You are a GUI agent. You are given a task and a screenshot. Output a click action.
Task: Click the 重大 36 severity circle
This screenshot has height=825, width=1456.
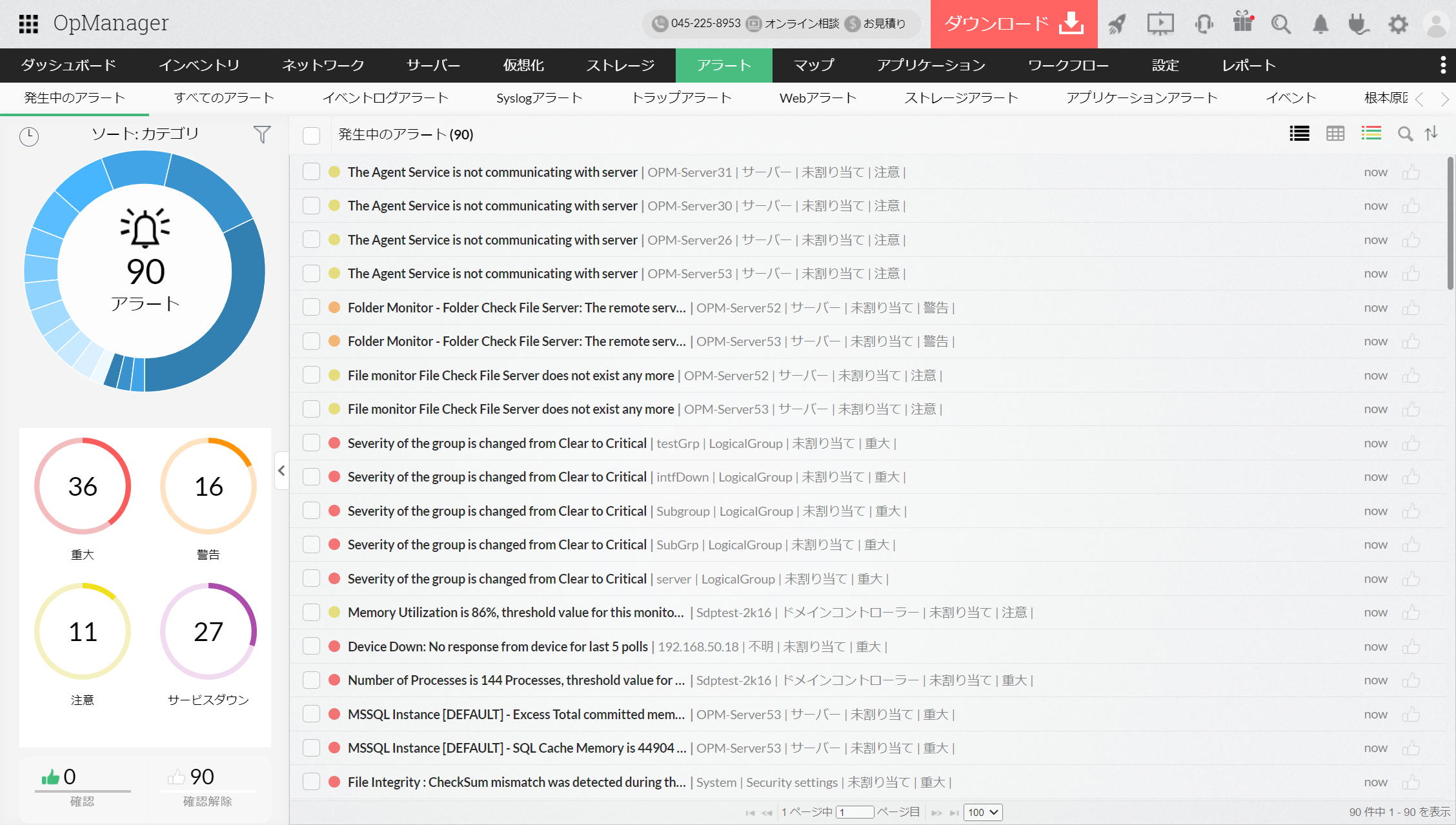[83, 486]
